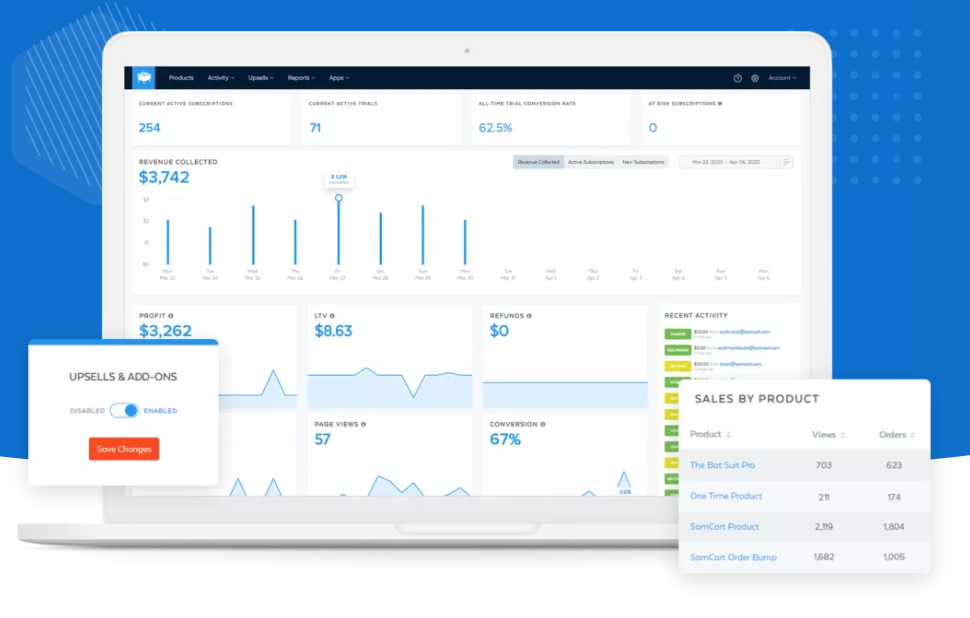
Task: Click the info icon next to Refunds
Action: [x=529, y=316]
